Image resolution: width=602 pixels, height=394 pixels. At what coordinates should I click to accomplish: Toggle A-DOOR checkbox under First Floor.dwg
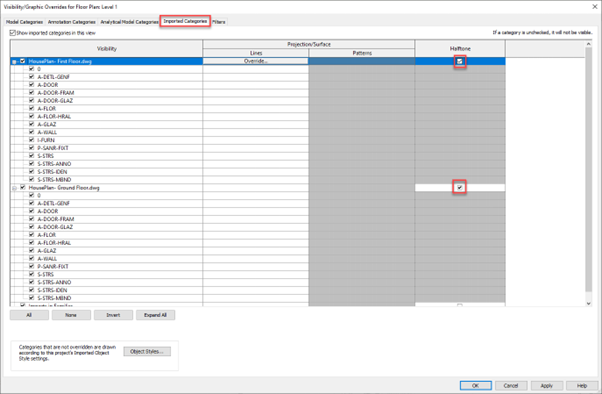coord(31,84)
